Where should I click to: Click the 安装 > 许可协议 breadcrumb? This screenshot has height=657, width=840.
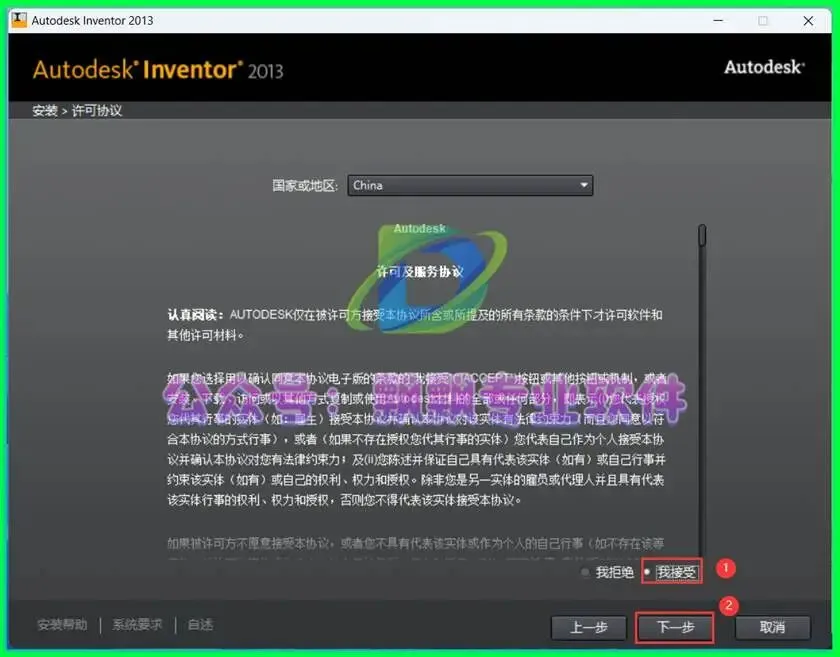coord(77,110)
